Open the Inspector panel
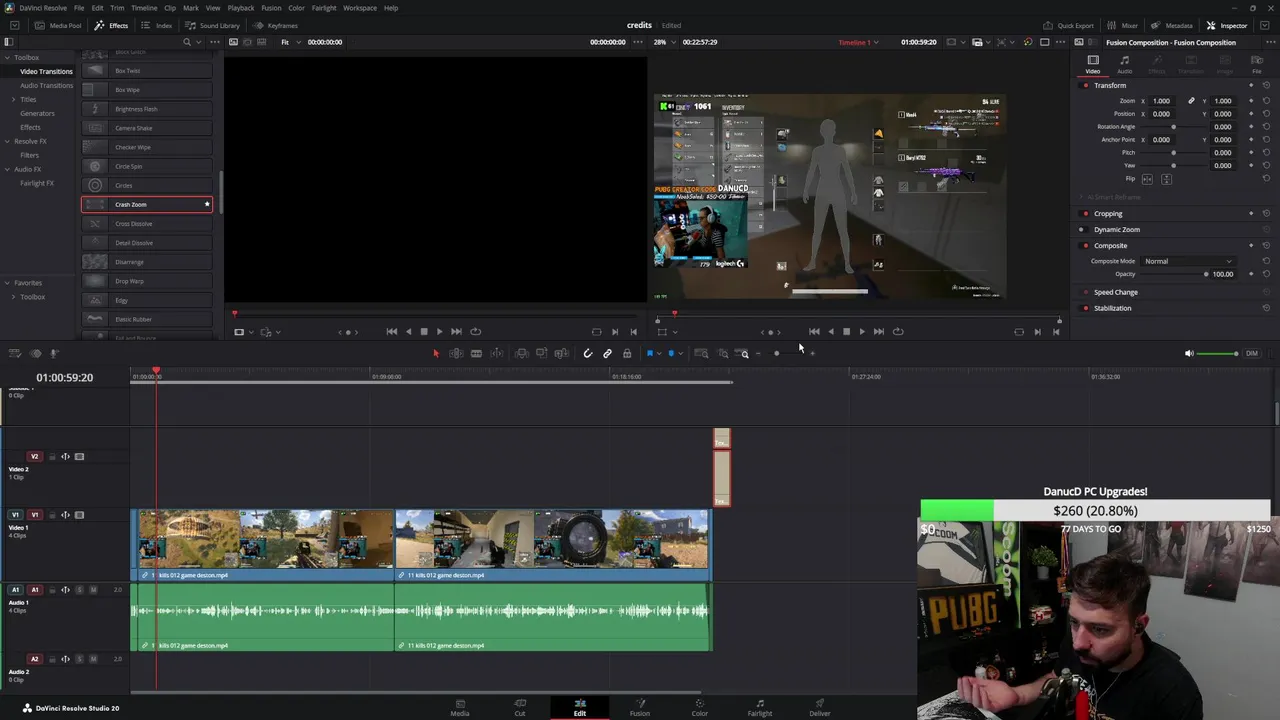Viewport: 1280px width, 720px height. click(x=1227, y=25)
